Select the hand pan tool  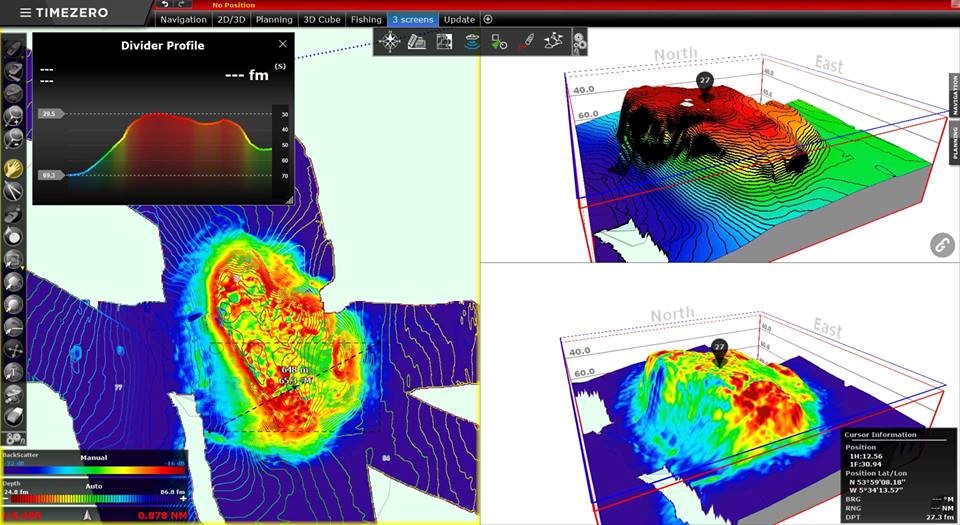click(x=14, y=168)
